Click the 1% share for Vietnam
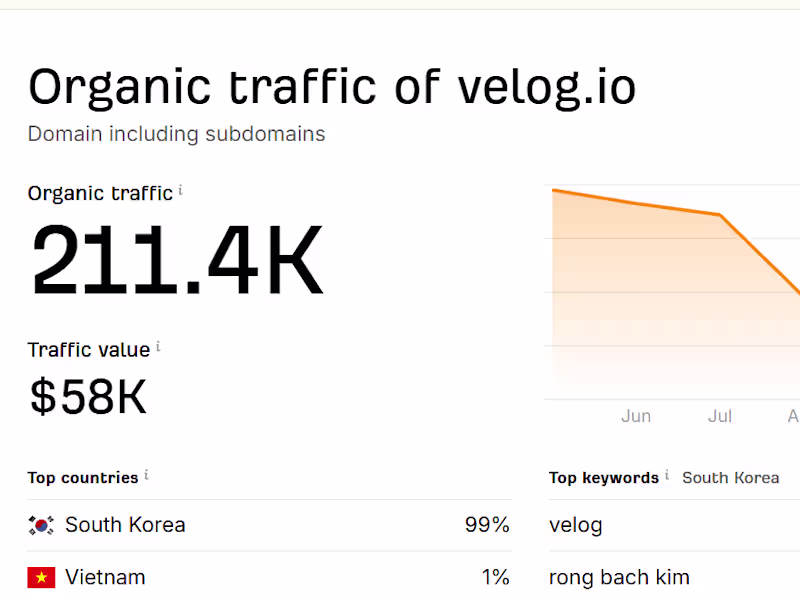This screenshot has width=800, height=600. tap(494, 577)
